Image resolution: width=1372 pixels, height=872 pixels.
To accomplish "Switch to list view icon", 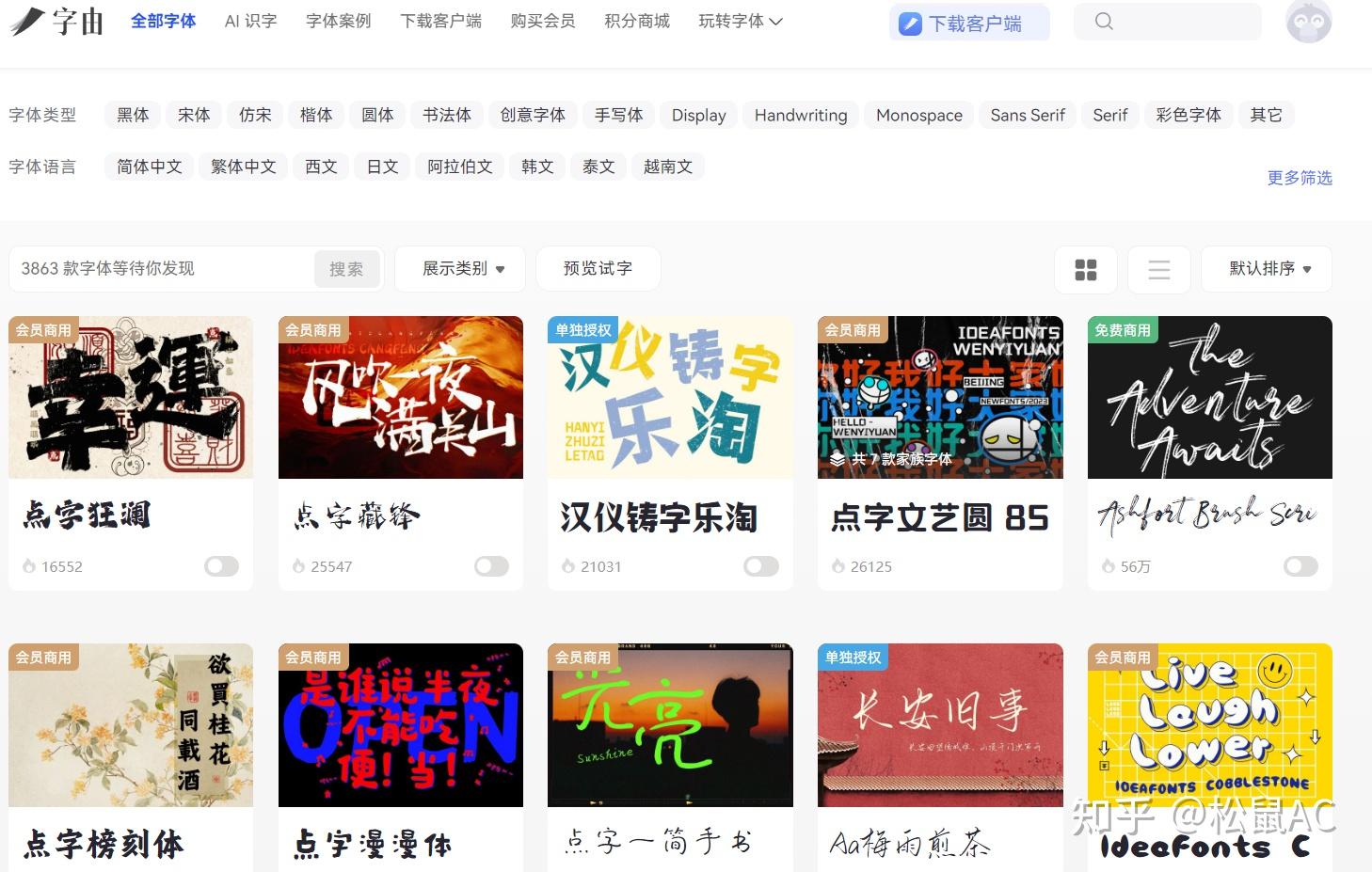I will click(1159, 270).
